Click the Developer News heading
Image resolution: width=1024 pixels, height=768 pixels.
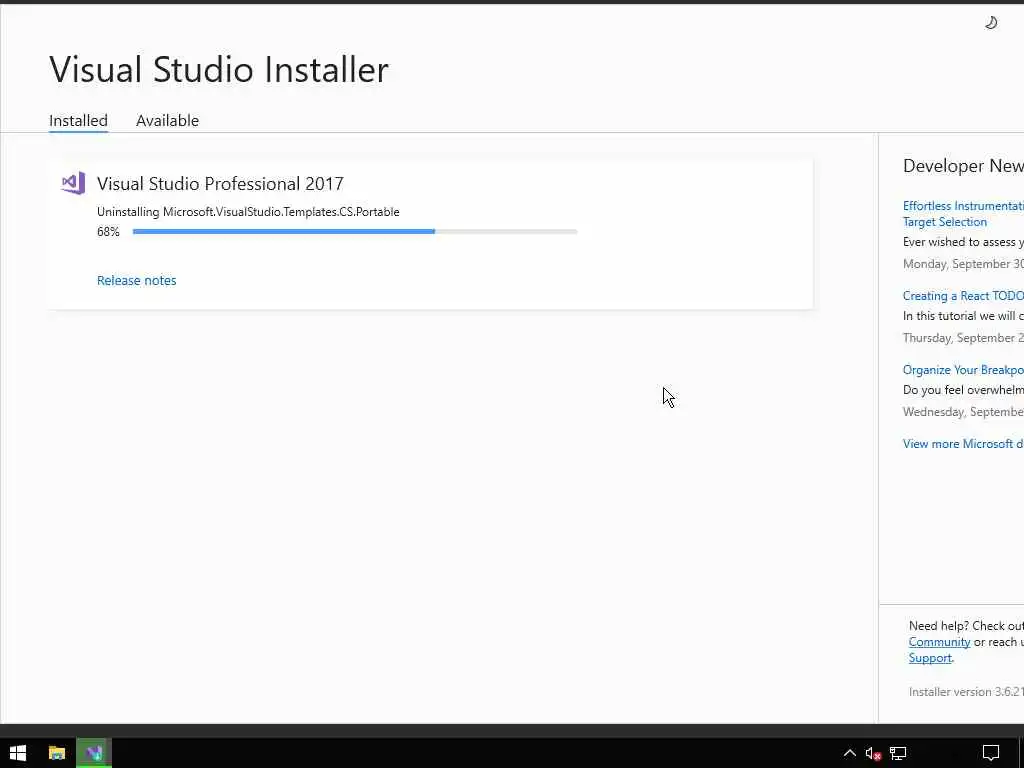(963, 166)
